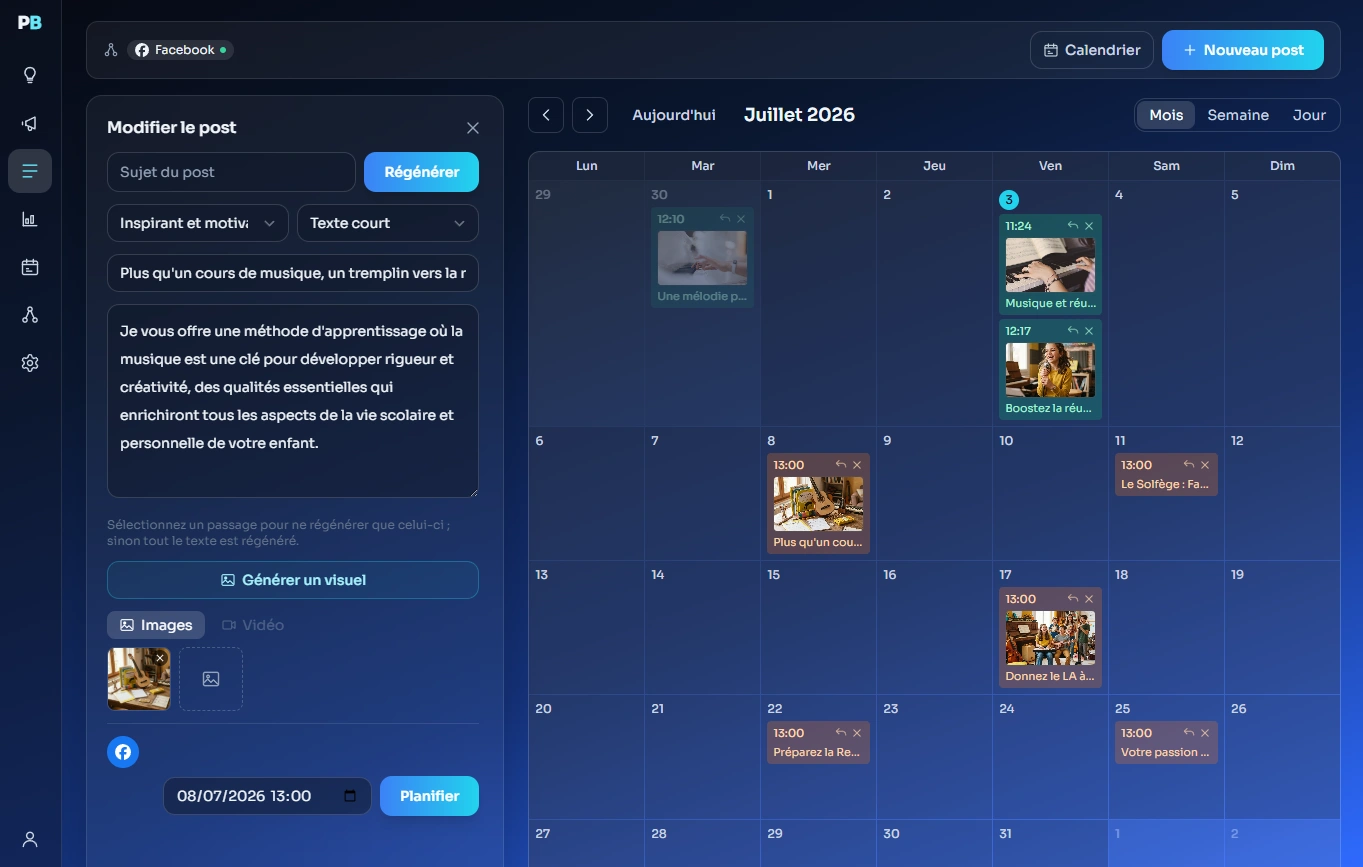Jump to Aujourd'hui
Image resolution: width=1363 pixels, height=867 pixels.
point(674,115)
